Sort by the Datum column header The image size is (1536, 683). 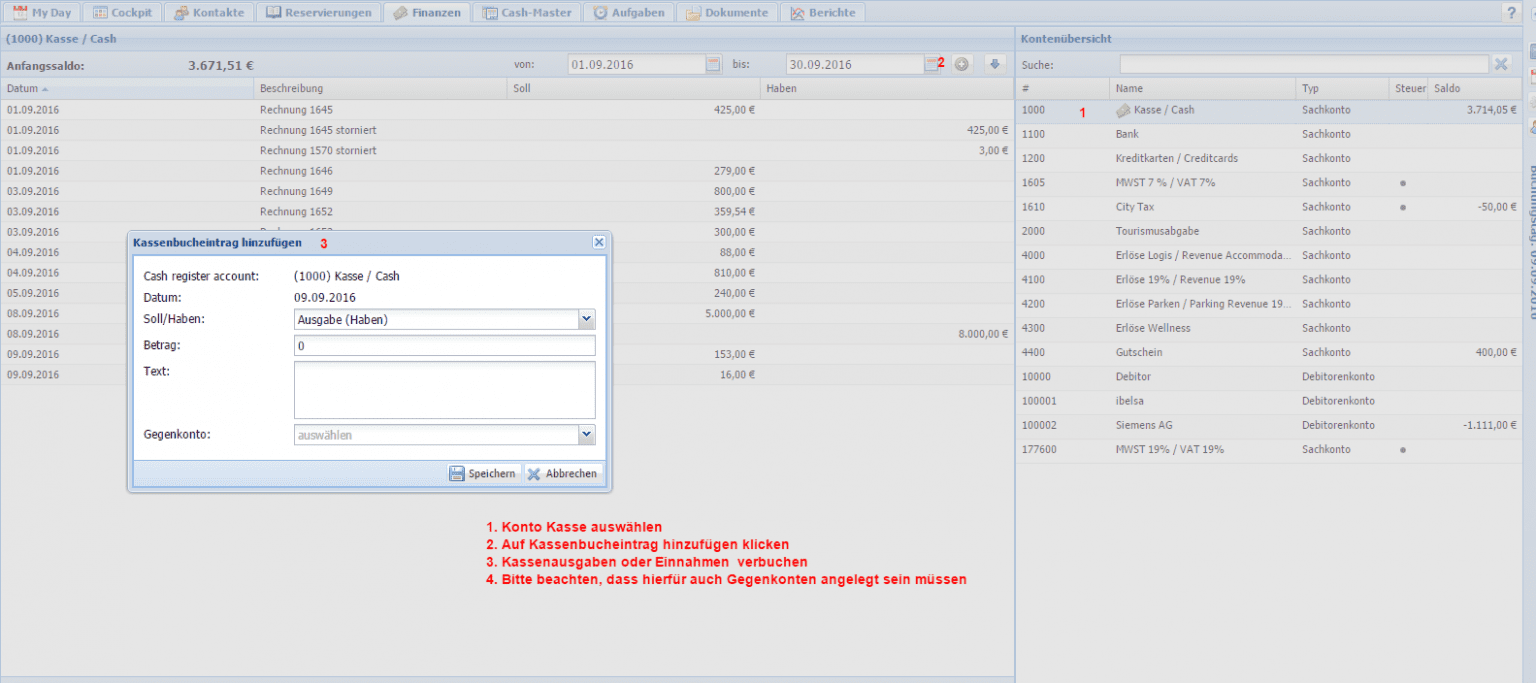click(26, 89)
